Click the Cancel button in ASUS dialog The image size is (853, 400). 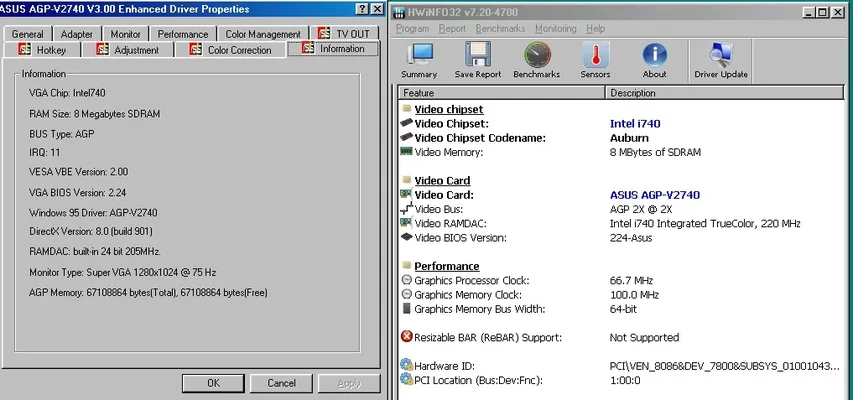(x=281, y=383)
